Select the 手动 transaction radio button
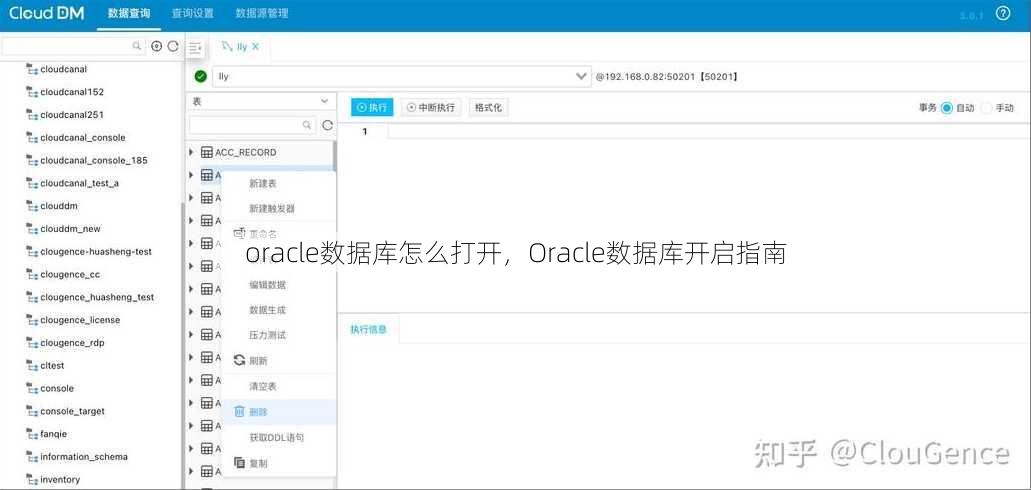Viewport: 1031px width, 490px height. tap(986, 108)
